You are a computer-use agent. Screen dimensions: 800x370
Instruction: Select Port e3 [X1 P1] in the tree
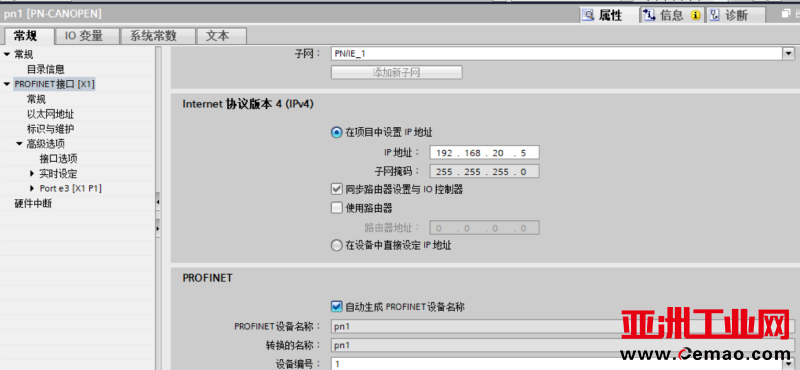[70, 189]
